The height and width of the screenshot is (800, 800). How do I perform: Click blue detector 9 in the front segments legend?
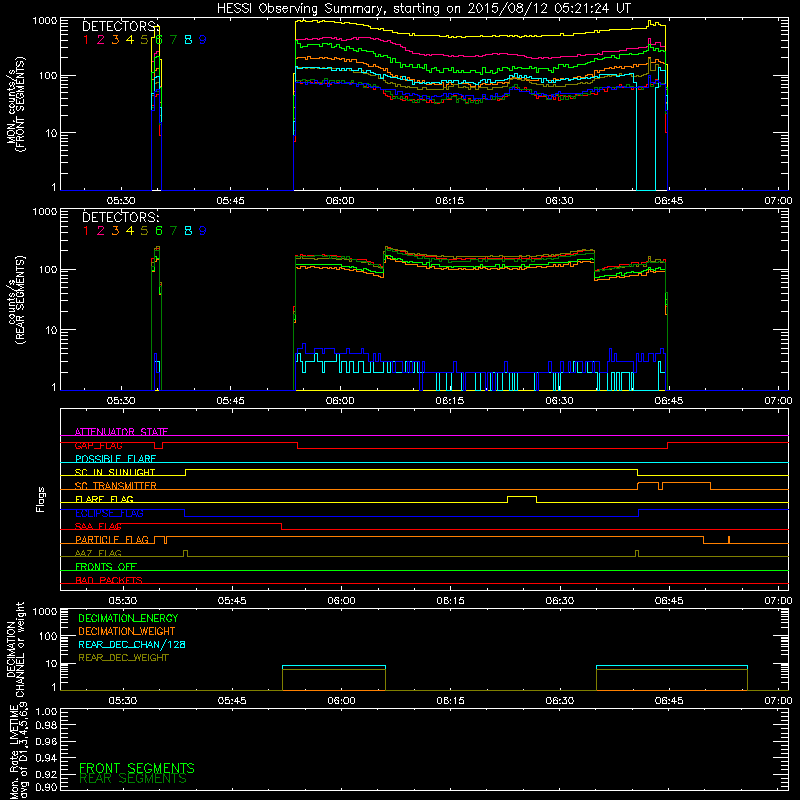coord(203,40)
